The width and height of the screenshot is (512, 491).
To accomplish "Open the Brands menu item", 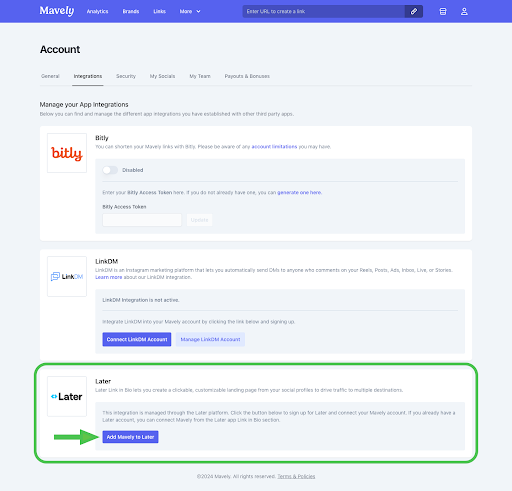I will (131, 11).
